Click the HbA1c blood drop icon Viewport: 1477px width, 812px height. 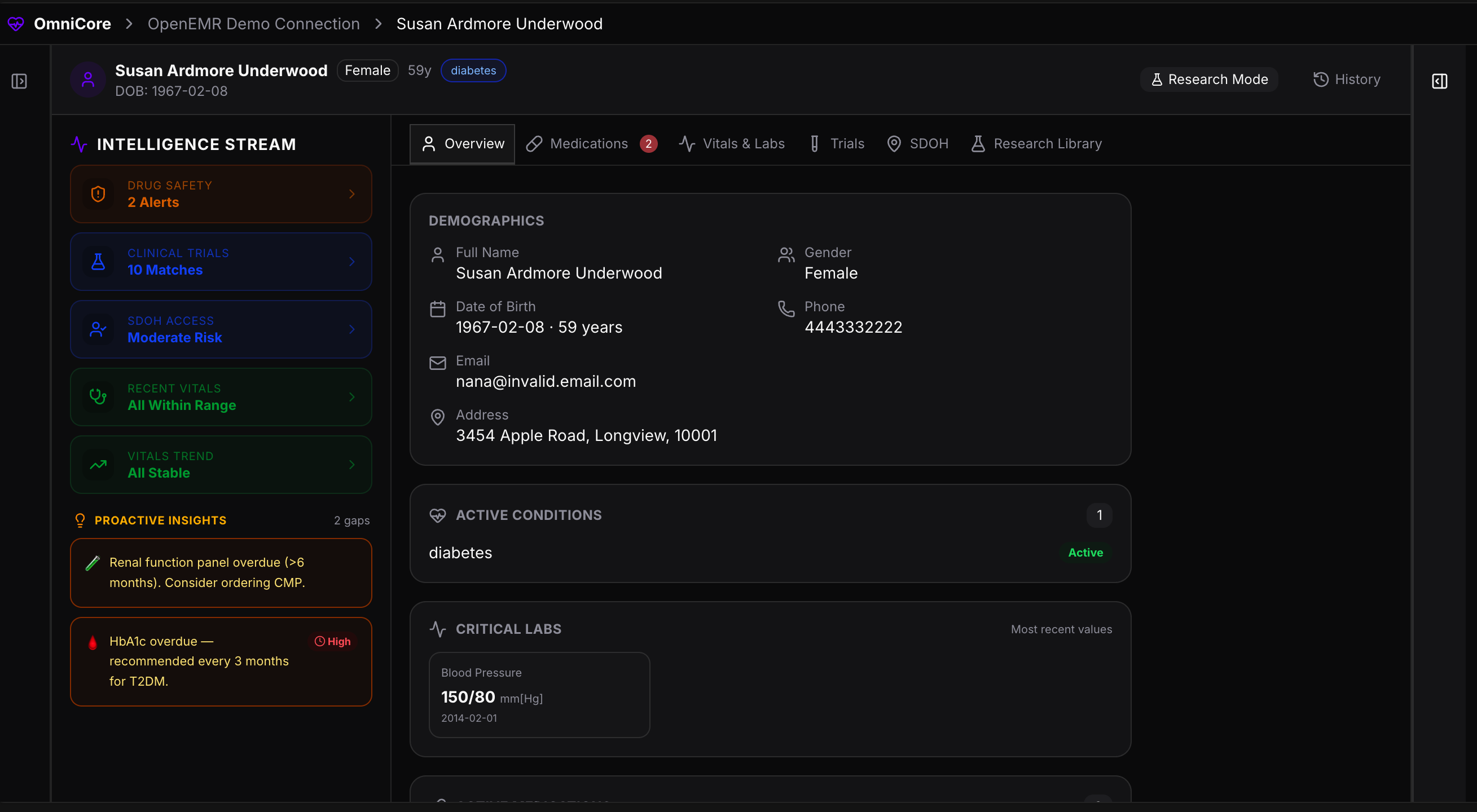93,642
